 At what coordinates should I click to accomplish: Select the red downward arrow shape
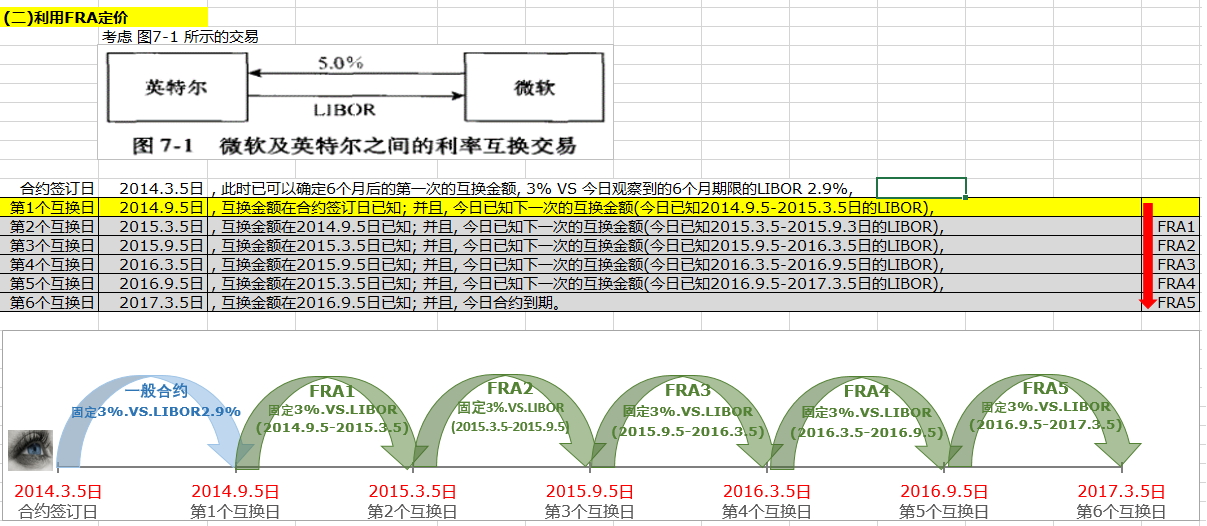click(1148, 256)
